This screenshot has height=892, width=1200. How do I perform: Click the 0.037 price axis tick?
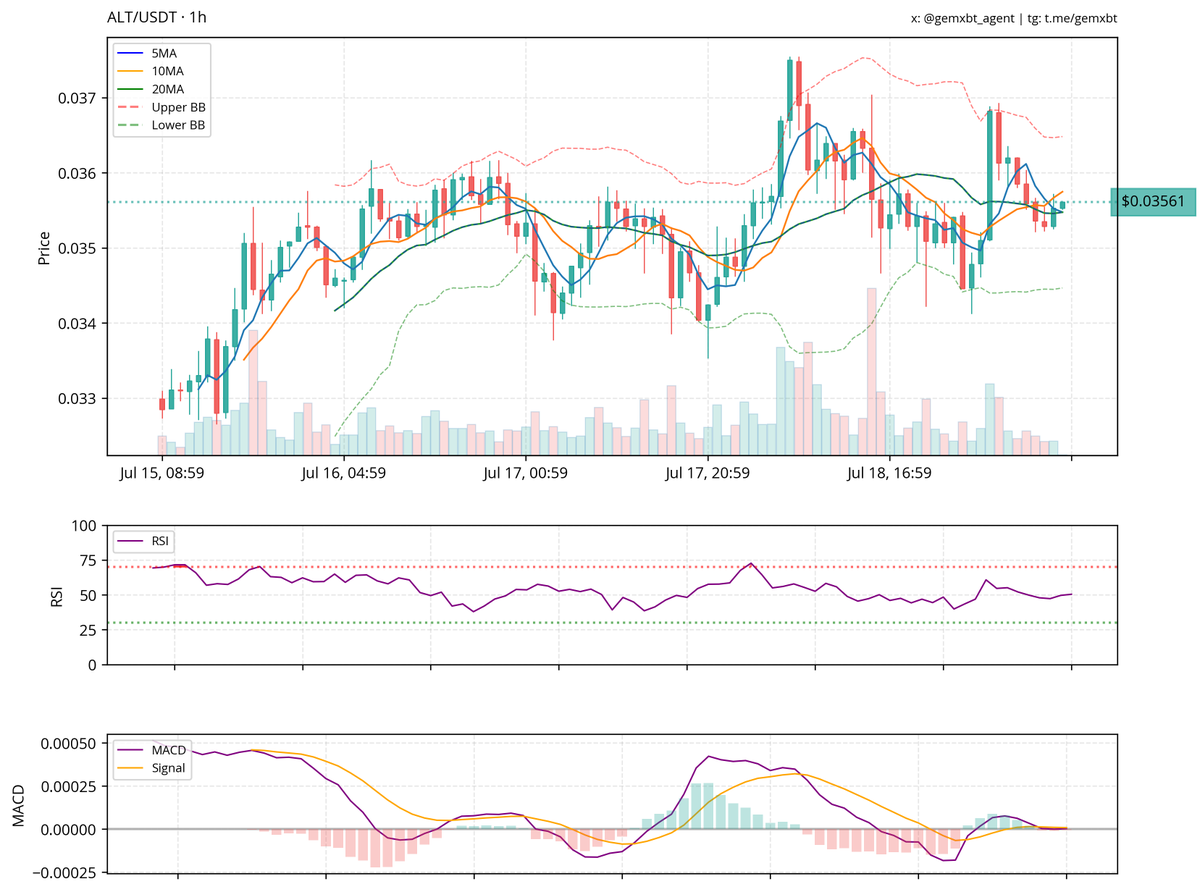(75, 98)
